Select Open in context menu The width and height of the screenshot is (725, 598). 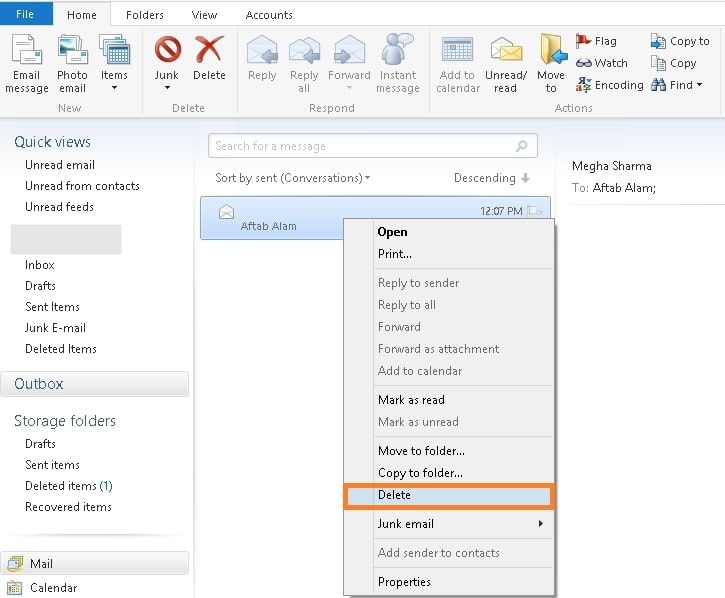point(393,232)
